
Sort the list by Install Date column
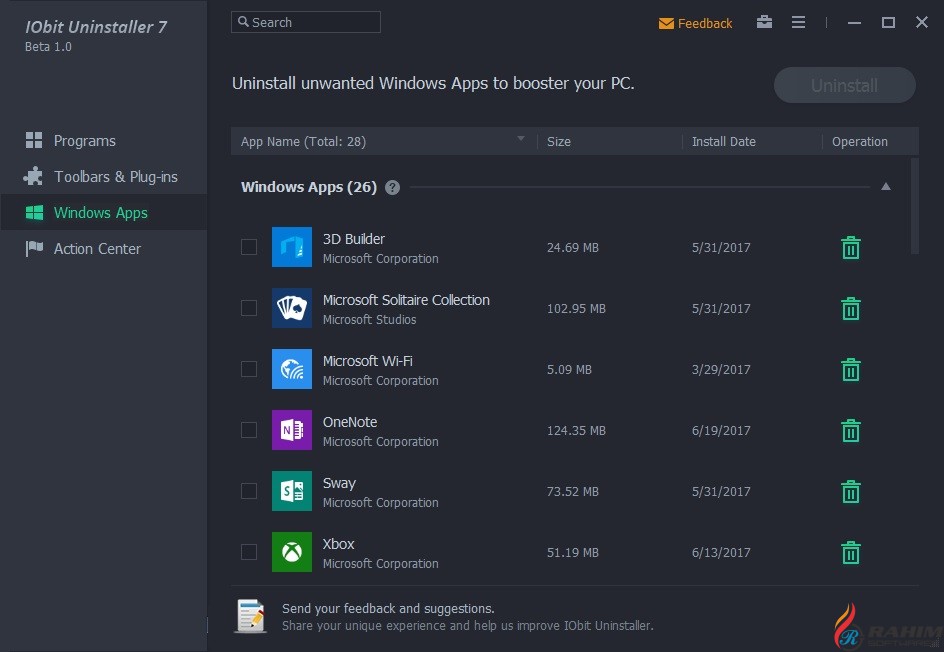click(x=723, y=141)
